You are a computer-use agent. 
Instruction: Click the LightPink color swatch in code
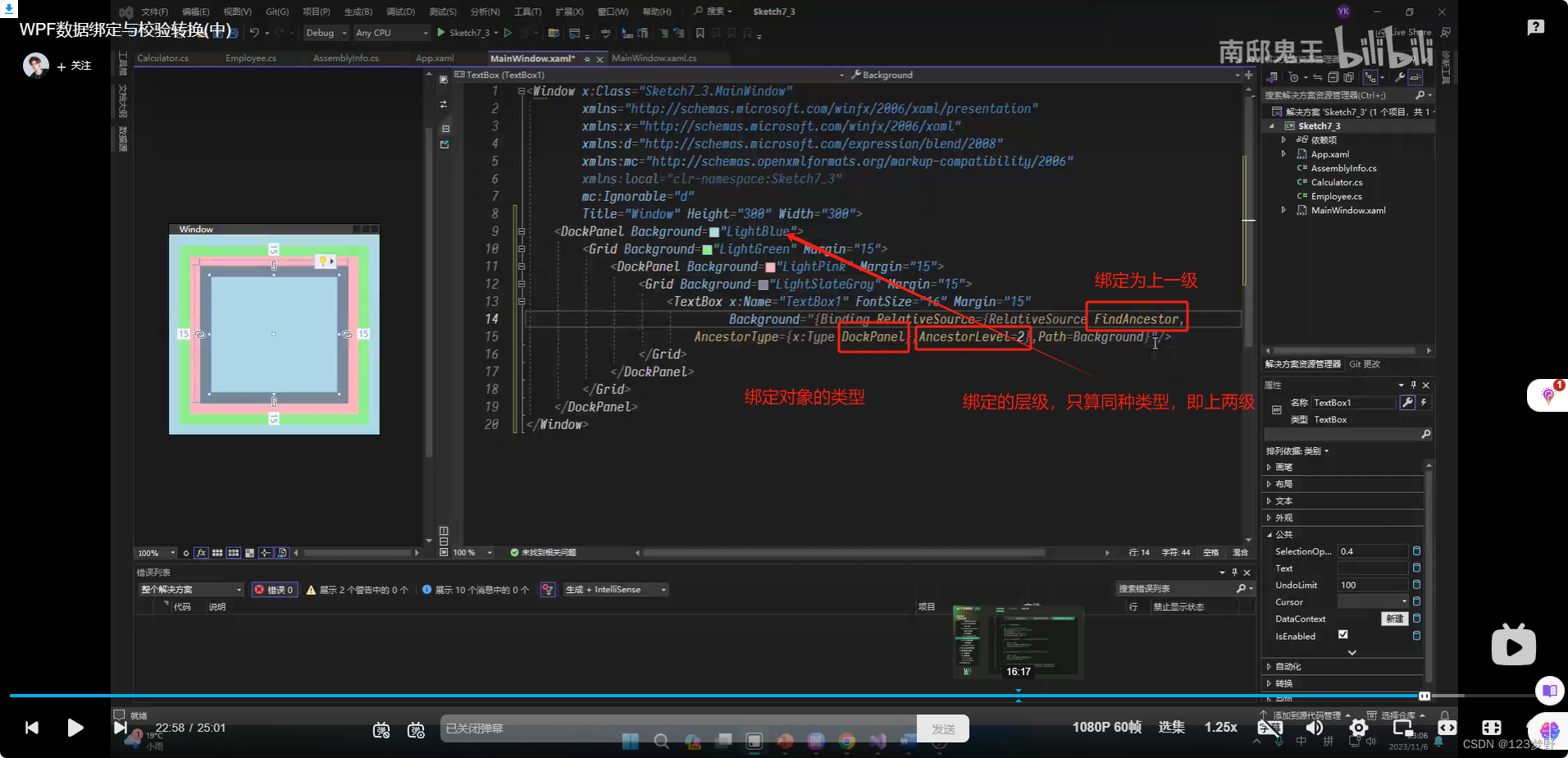tap(770, 267)
